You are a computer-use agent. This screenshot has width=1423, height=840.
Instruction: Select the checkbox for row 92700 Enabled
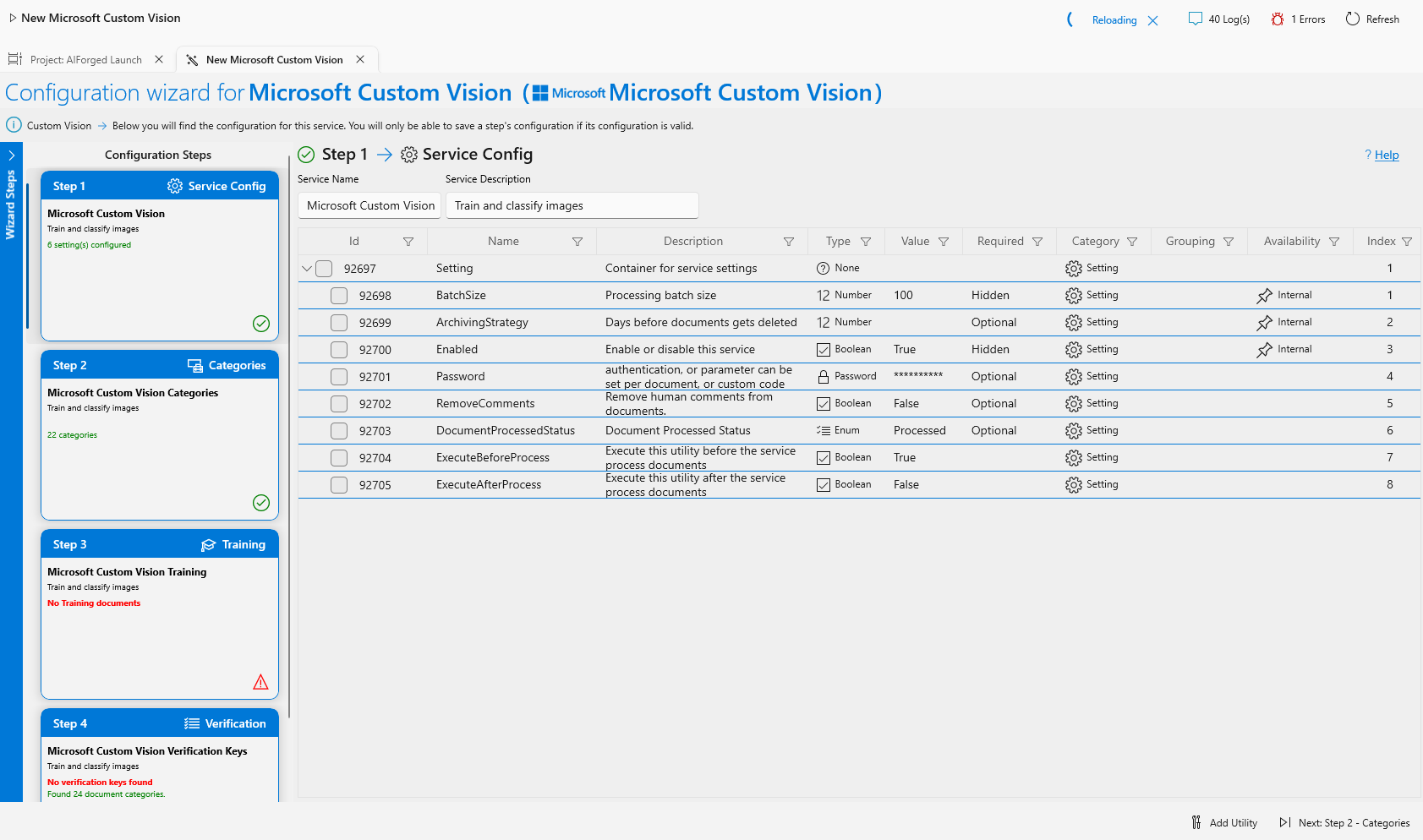coord(339,350)
